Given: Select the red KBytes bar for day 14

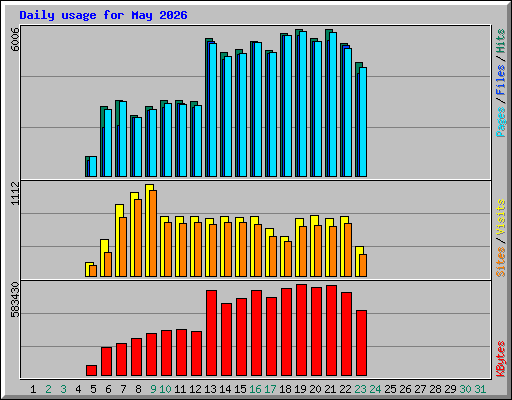Looking at the screenshot, I should pos(226,340).
